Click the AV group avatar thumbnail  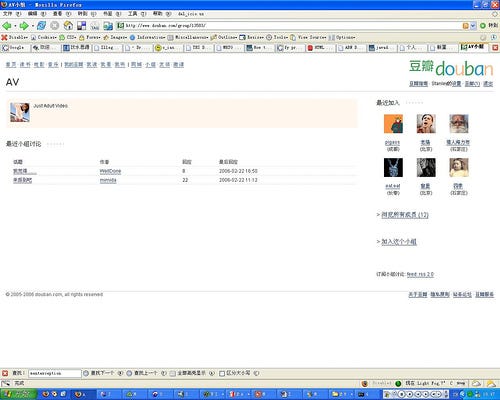tap(20, 112)
